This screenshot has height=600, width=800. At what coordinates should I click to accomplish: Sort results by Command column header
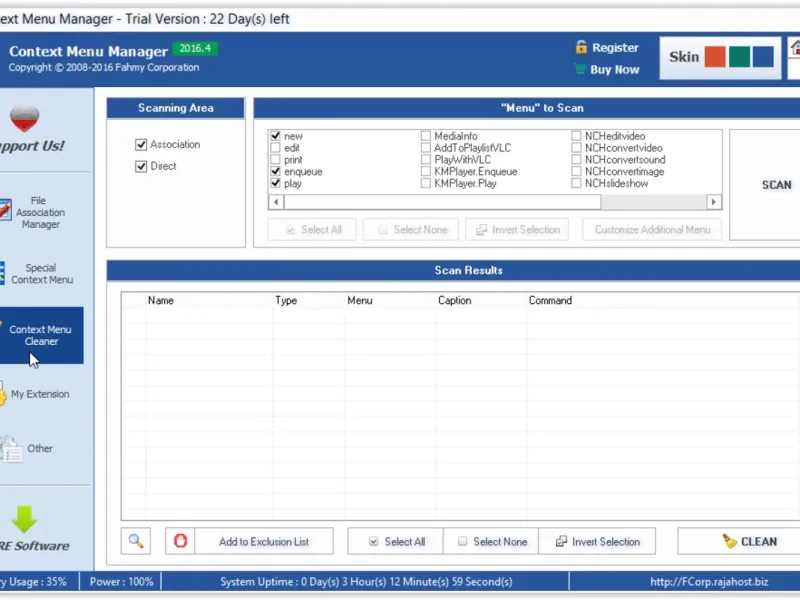coord(550,301)
